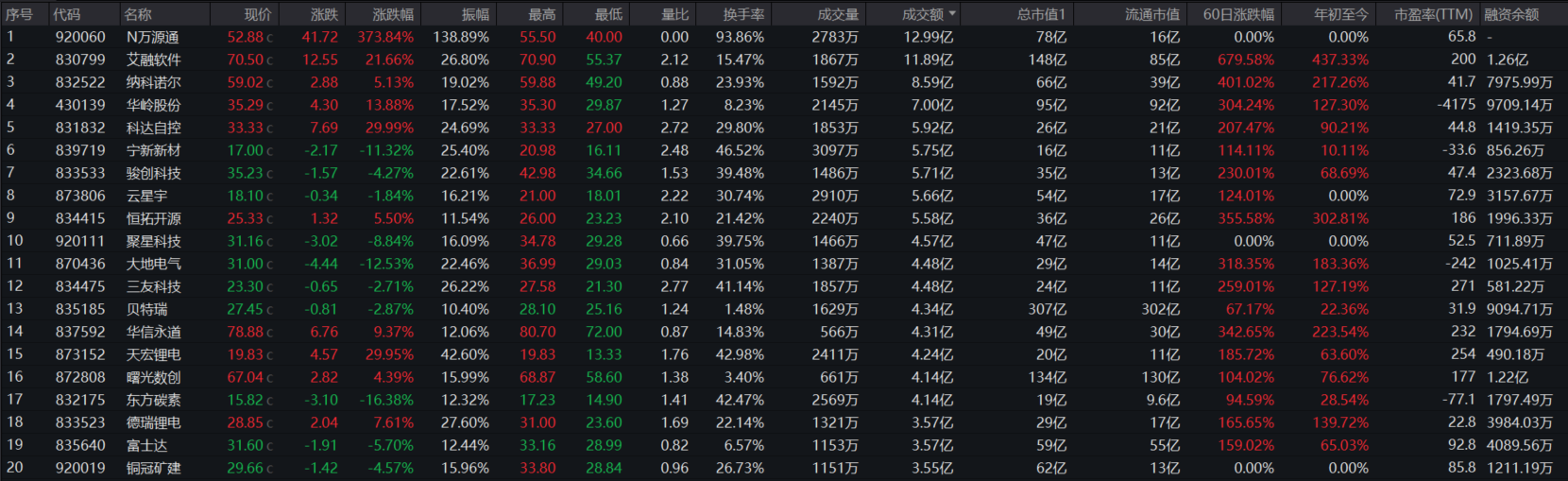This screenshot has height=481, width=1568.
Task: Choose stock 三友科技
Action: [x=154, y=286]
